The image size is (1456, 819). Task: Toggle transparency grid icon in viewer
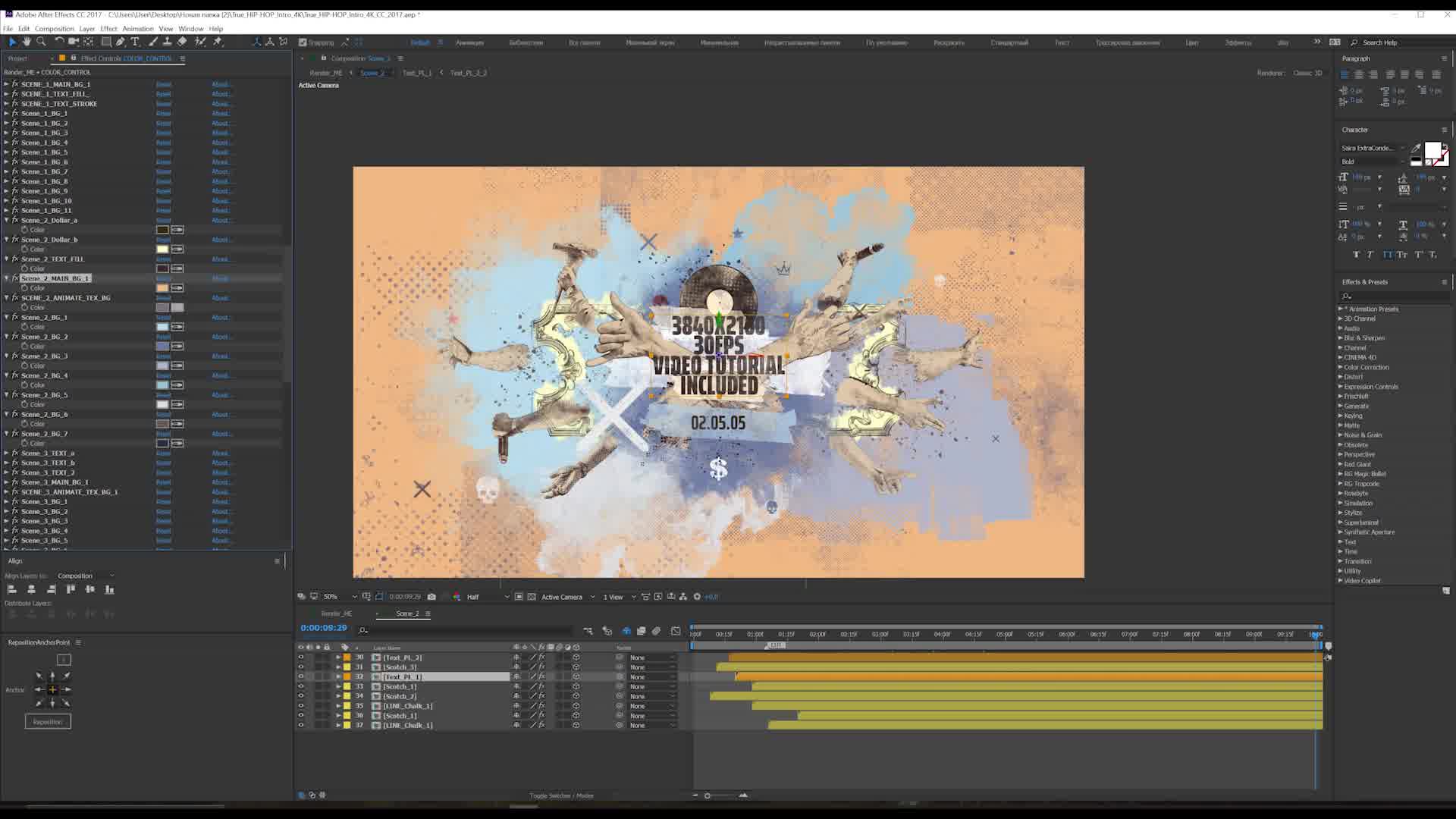(532, 597)
